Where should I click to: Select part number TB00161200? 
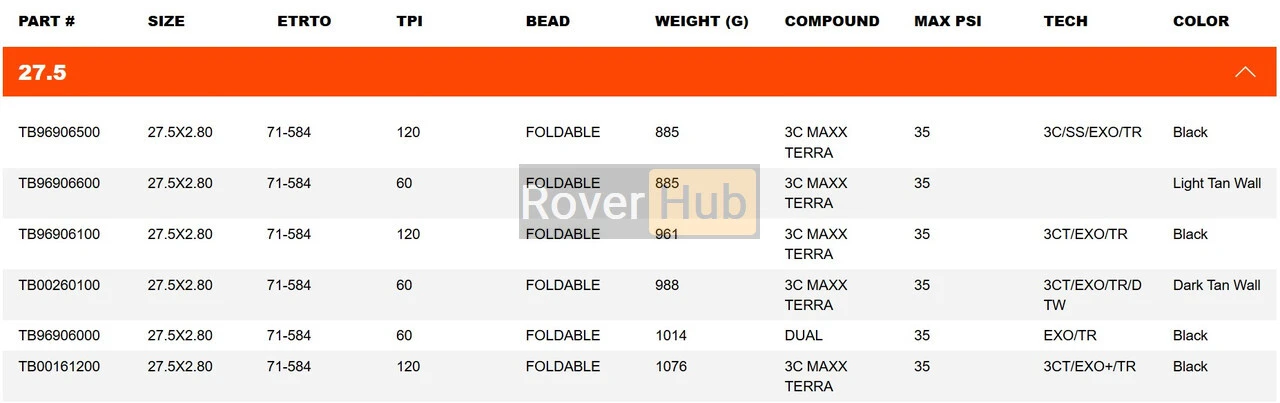[x=59, y=366]
